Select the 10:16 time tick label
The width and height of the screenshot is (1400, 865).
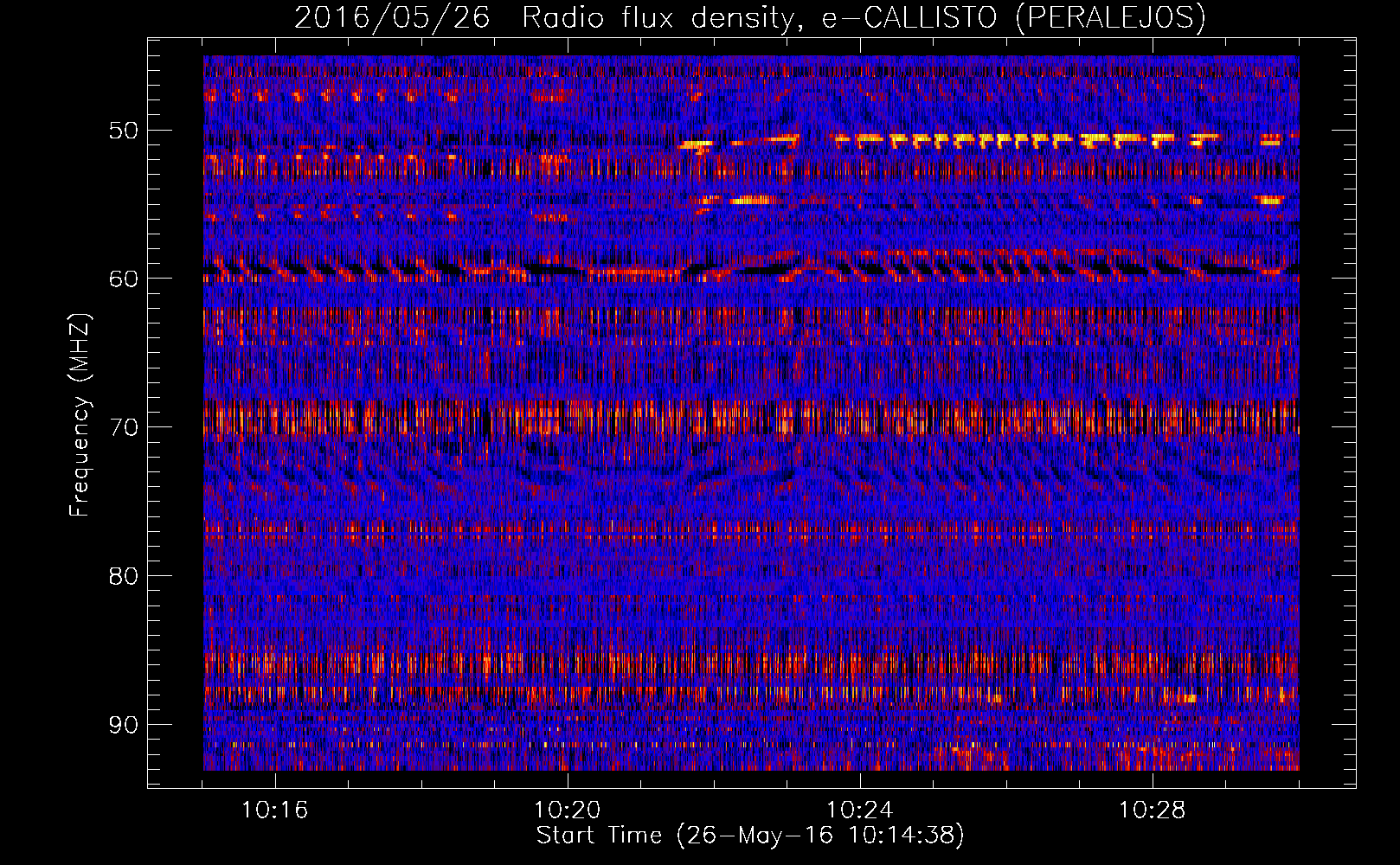pyautogui.click(x=275, y=811)
